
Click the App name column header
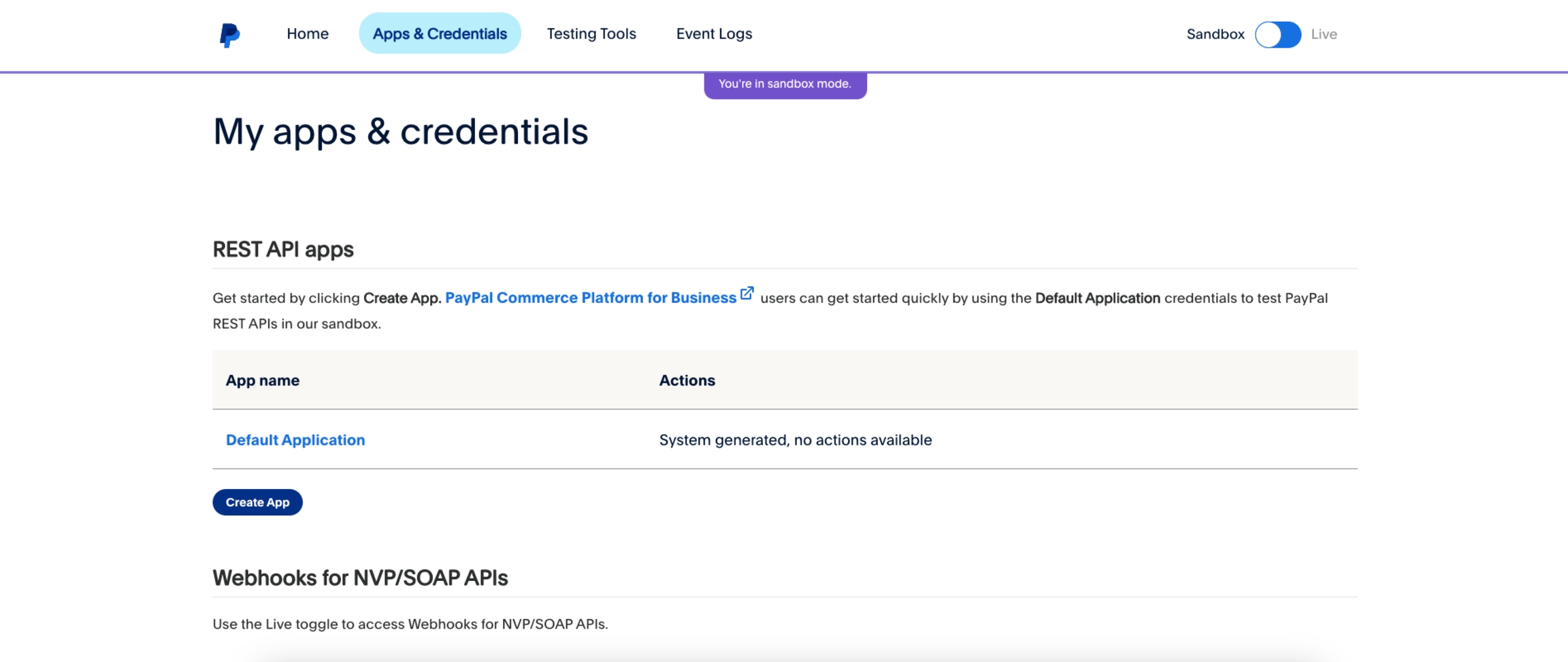pos(263,381)
